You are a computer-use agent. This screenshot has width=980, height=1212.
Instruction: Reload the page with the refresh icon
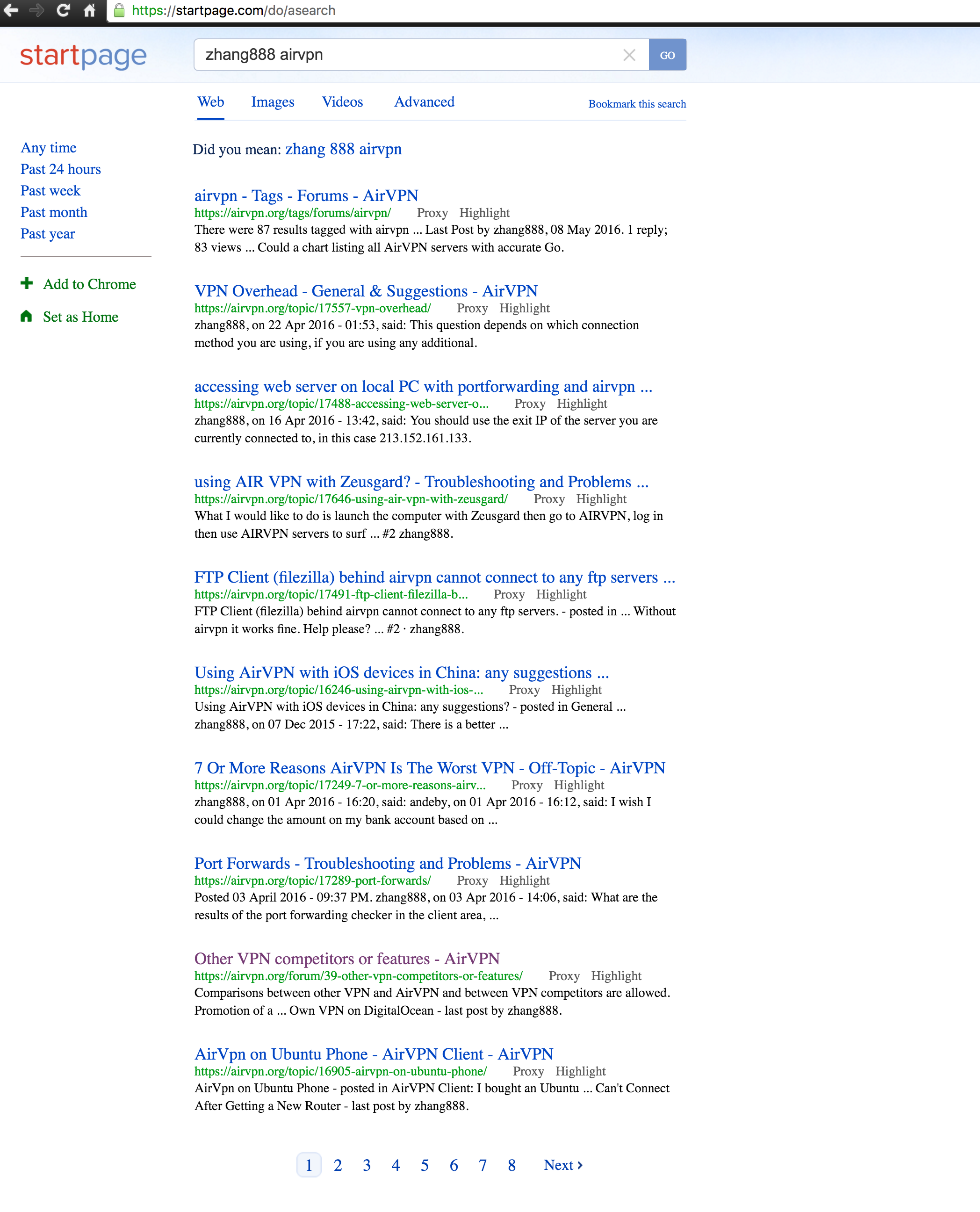[63, 10]
